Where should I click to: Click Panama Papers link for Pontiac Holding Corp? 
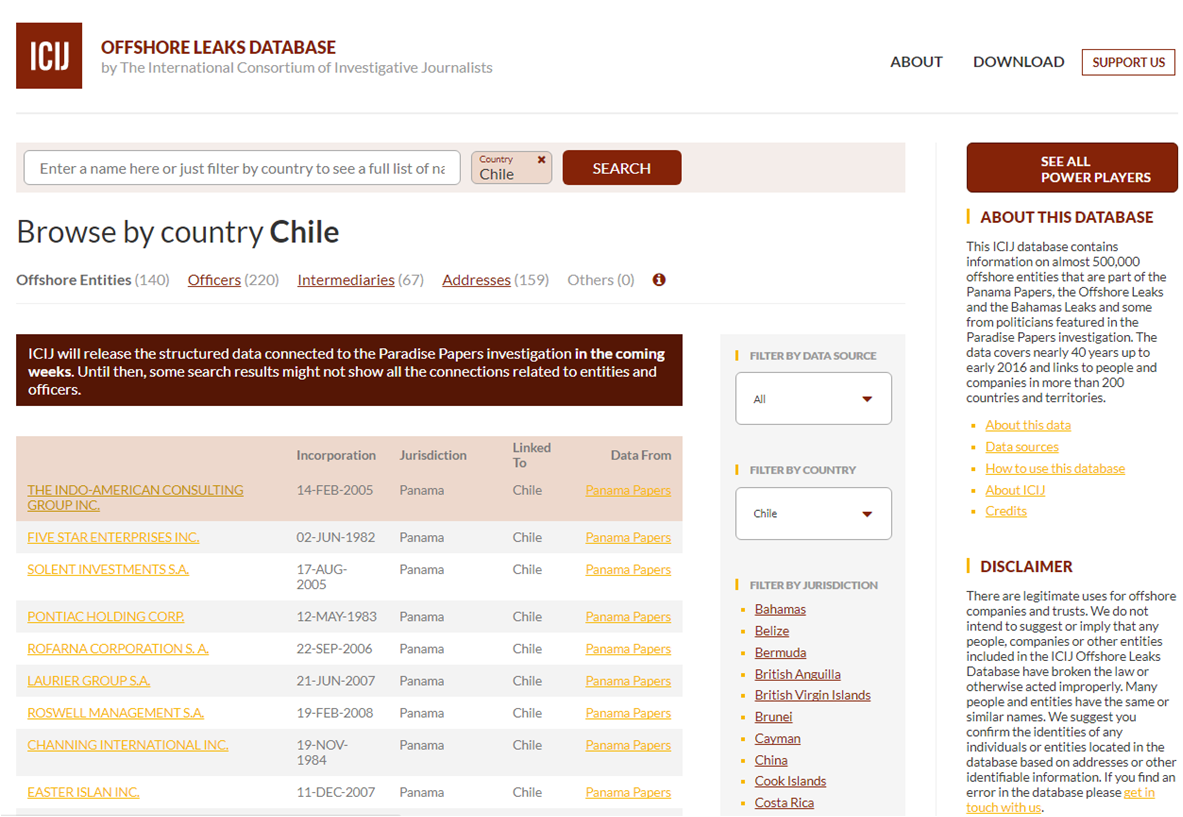628,617
